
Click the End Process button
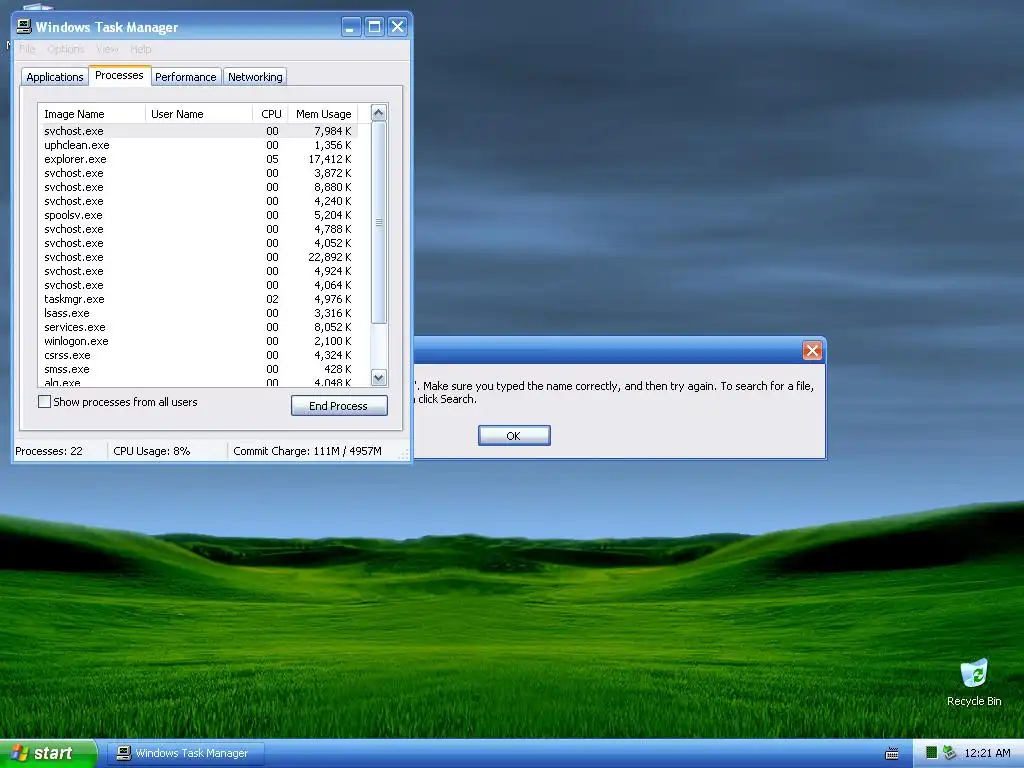339,406
